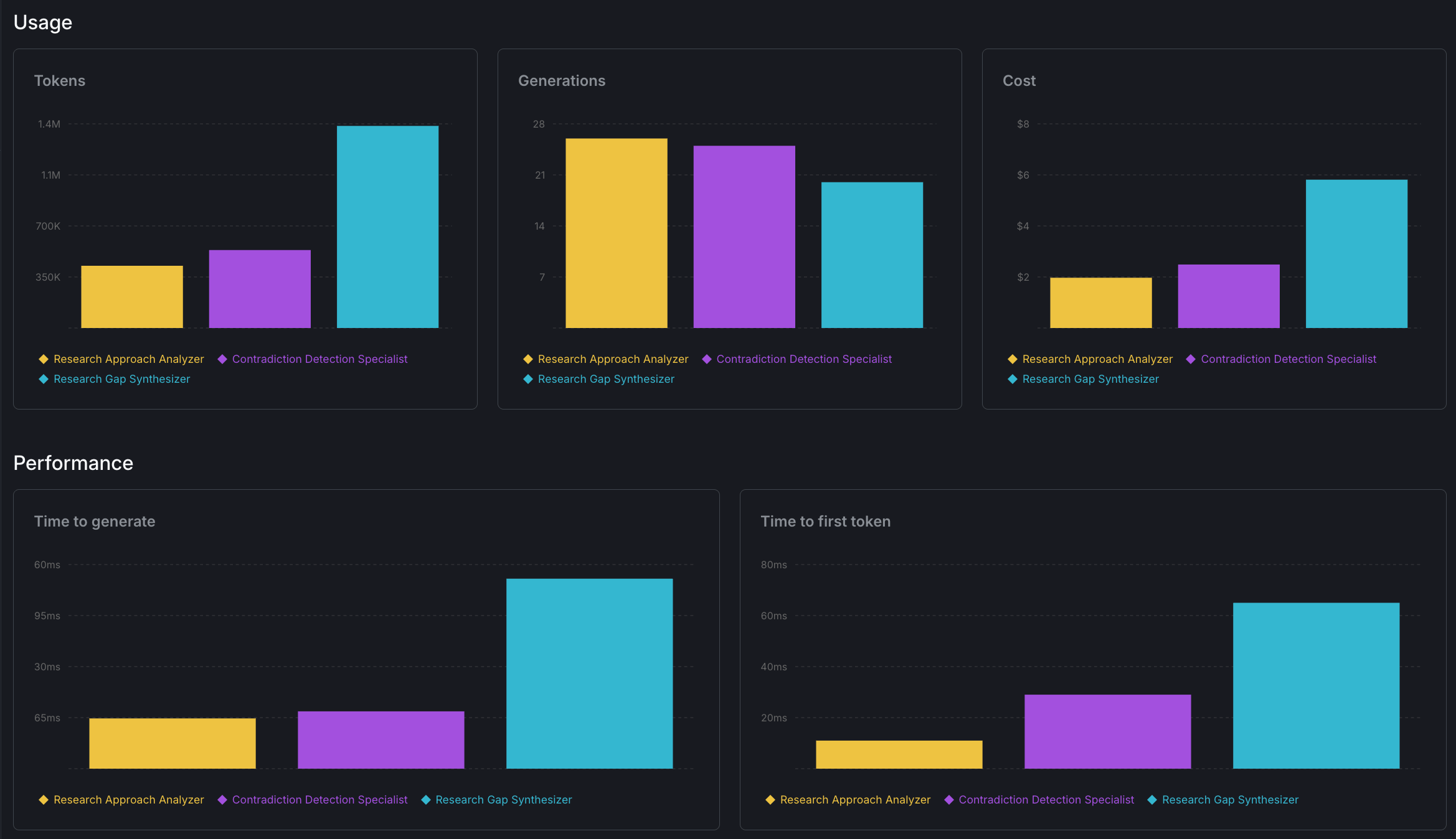Select purple bar in Time to first token chart
The width and height of the screenshot is (1456, 839).
pos(1108,731)
